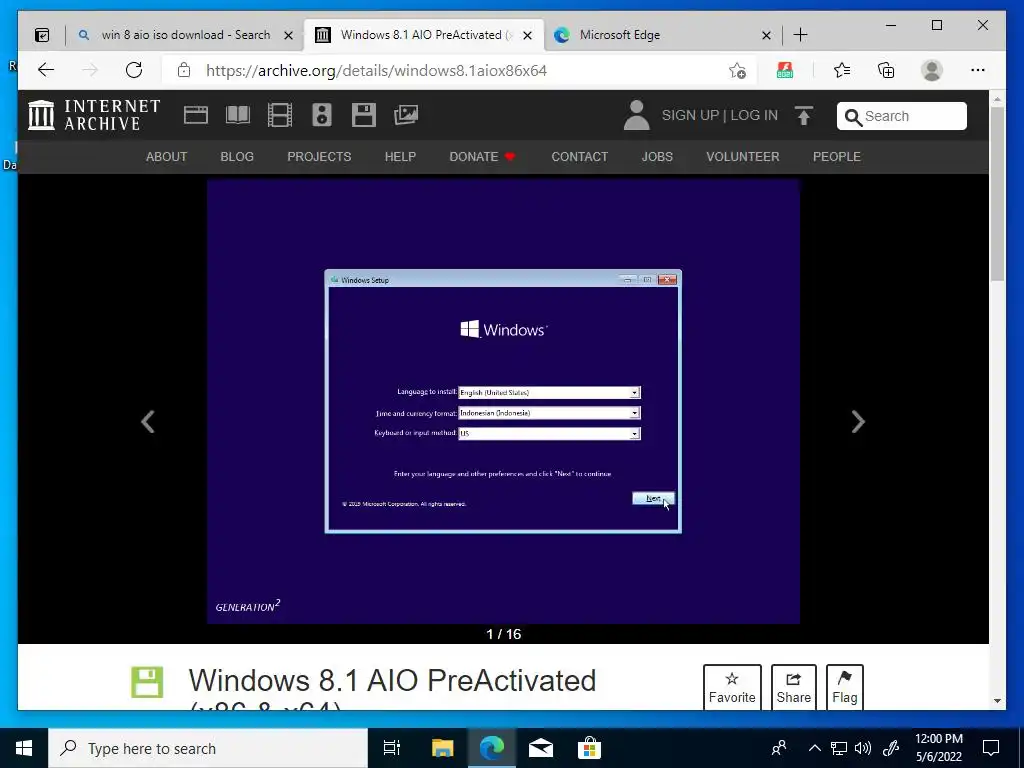The width and height of the screenshot is (1024, 768).
Task: Open the Internet Archive texts book icon
Action: (238, 115)
